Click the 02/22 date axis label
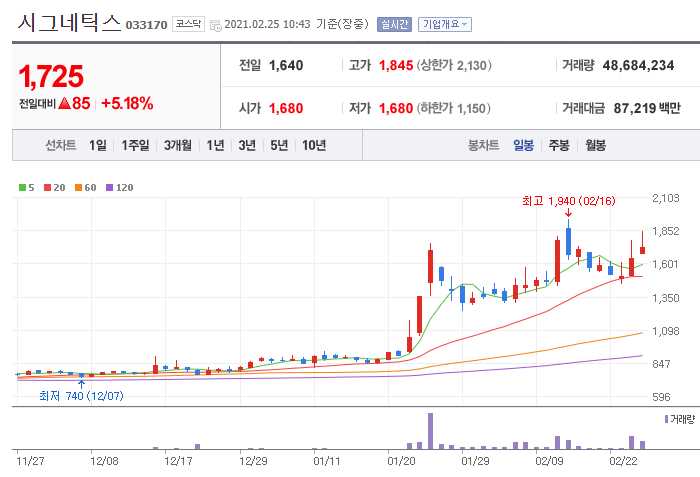Image resolution: width=700 pixels, height=477 pixels. [623, 461]
